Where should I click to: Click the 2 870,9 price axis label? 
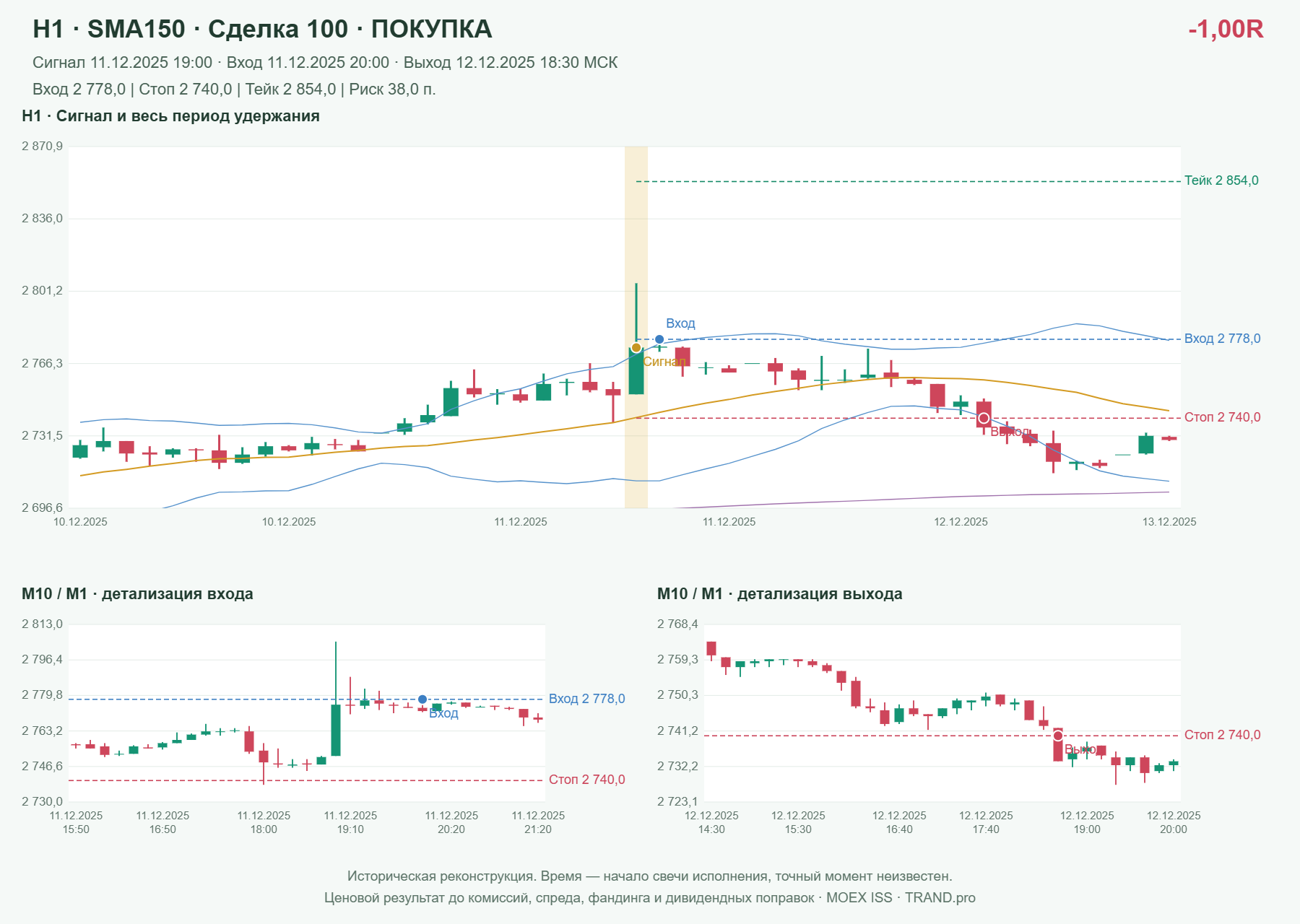coord(42,147)
